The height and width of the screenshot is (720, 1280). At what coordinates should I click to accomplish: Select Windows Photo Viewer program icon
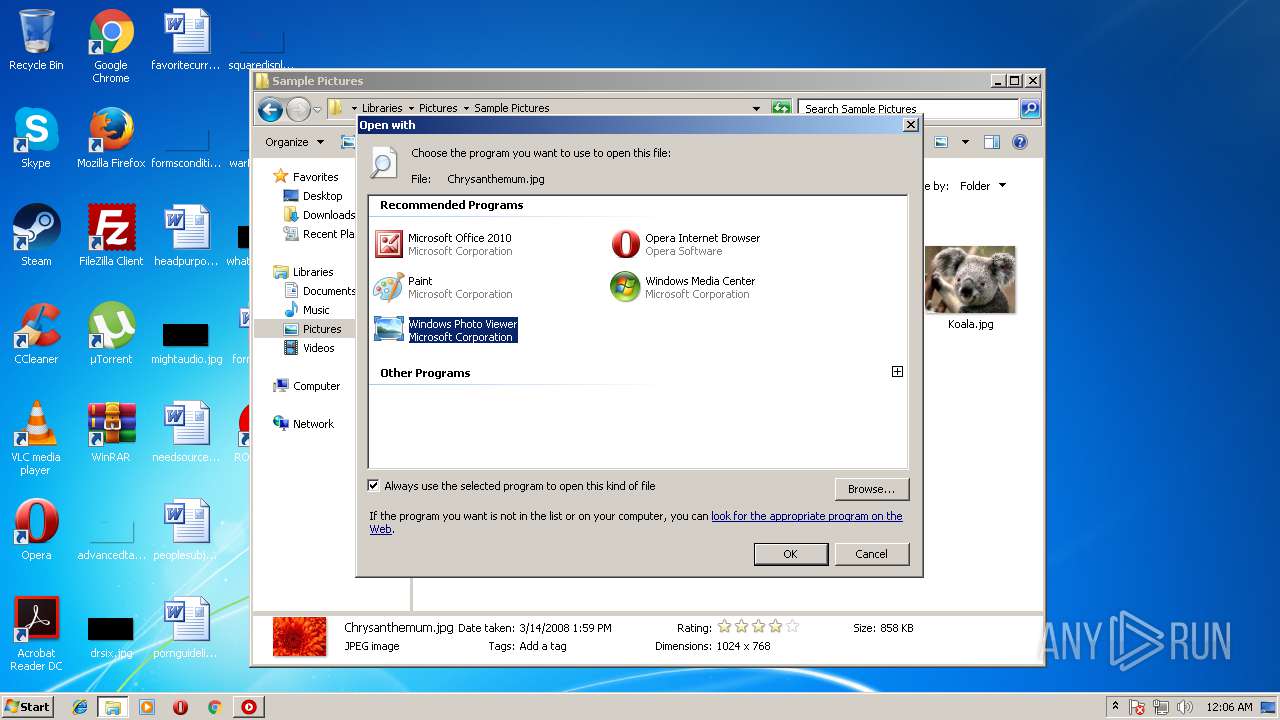coord(388,329)
